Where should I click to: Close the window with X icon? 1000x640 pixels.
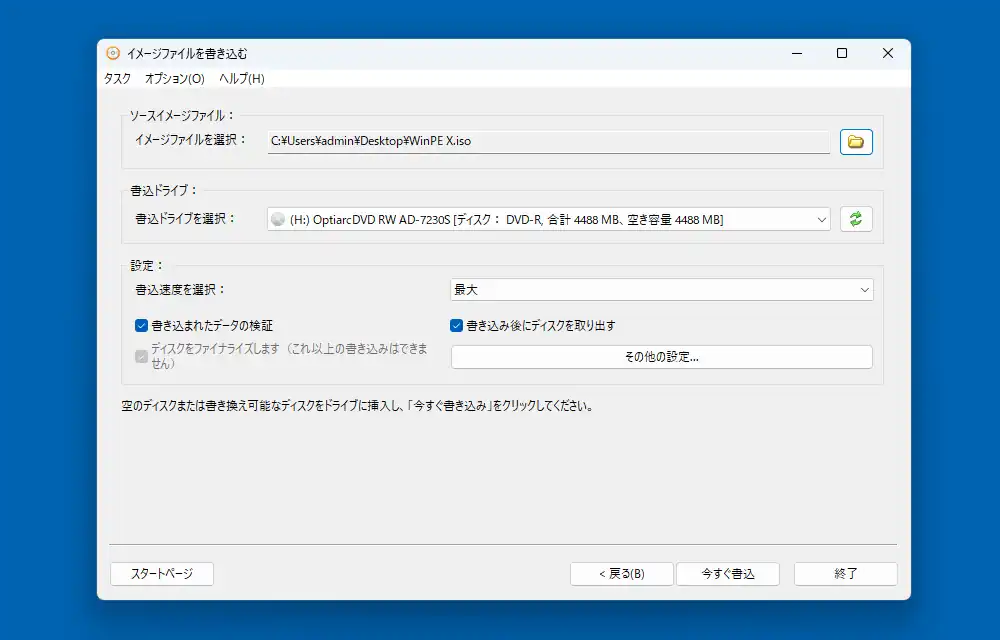pos(887,53)
